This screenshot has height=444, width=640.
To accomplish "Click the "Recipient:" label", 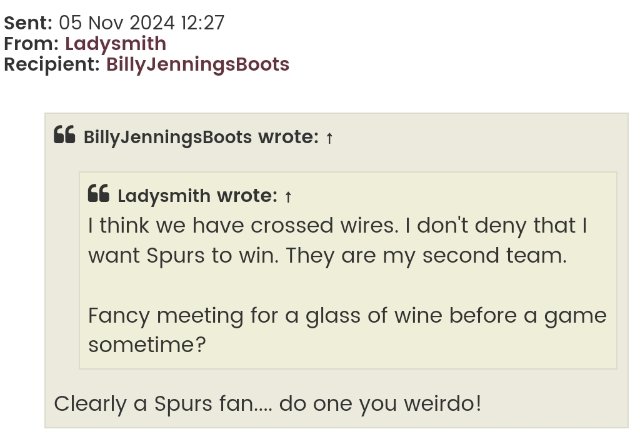I will 52,65.
